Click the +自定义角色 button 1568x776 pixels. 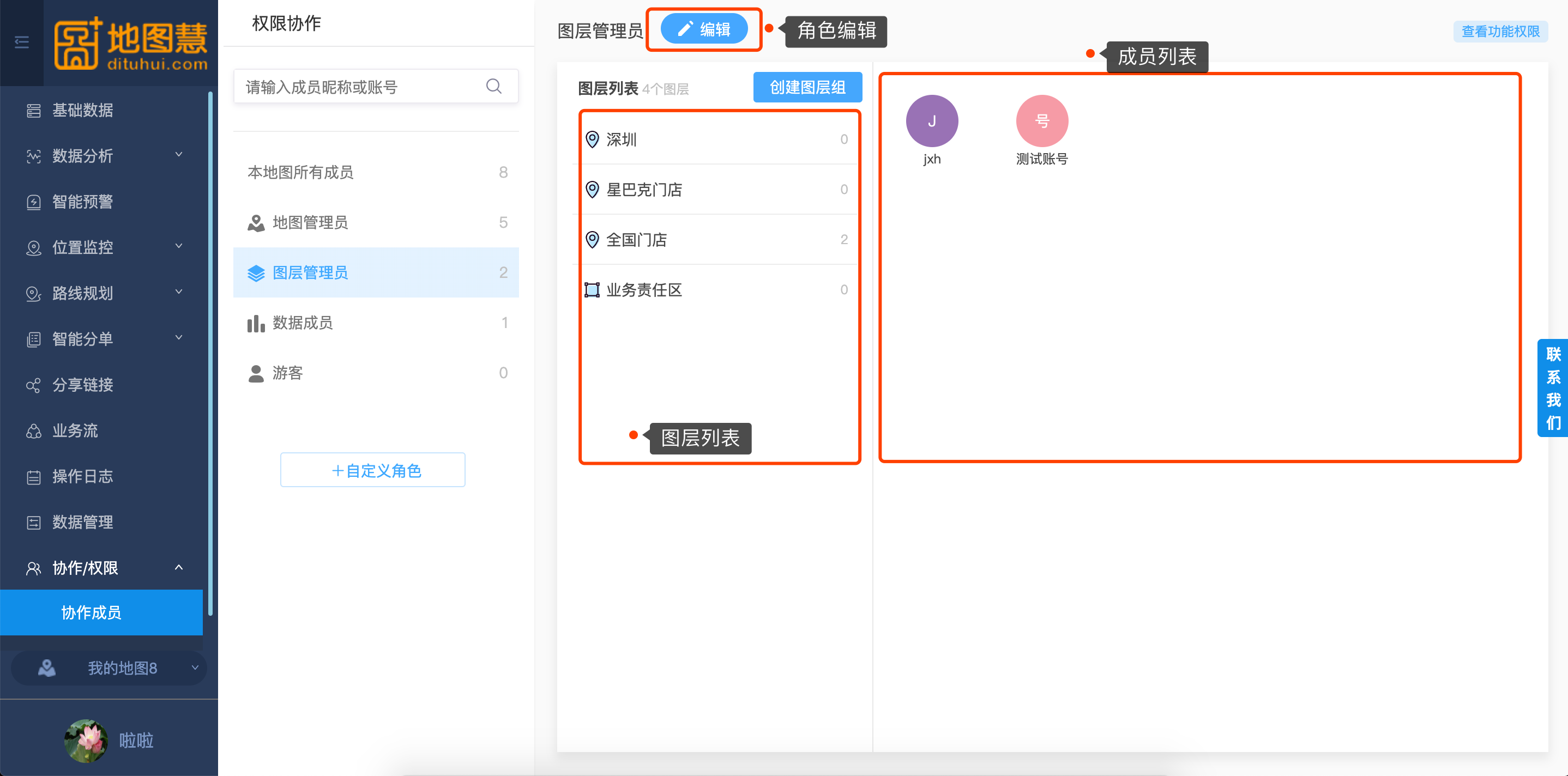[372, 470]
